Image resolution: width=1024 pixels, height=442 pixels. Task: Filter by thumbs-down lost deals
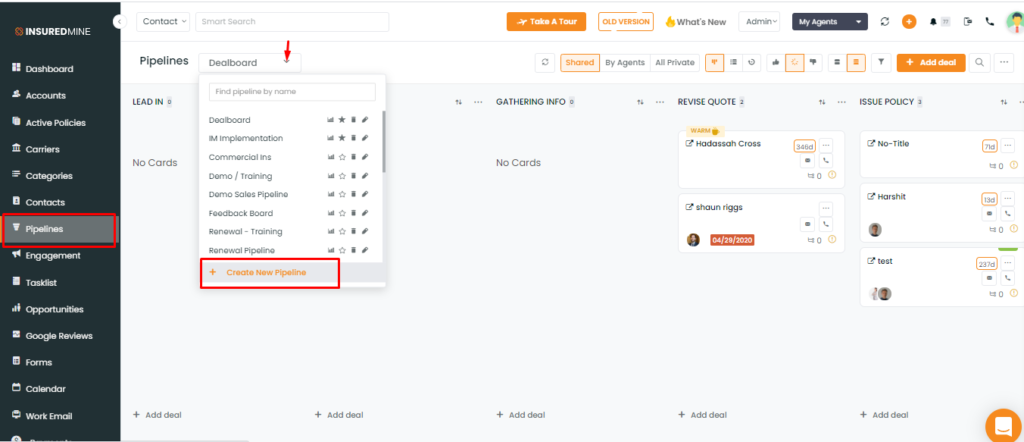[x=813, y=63]
